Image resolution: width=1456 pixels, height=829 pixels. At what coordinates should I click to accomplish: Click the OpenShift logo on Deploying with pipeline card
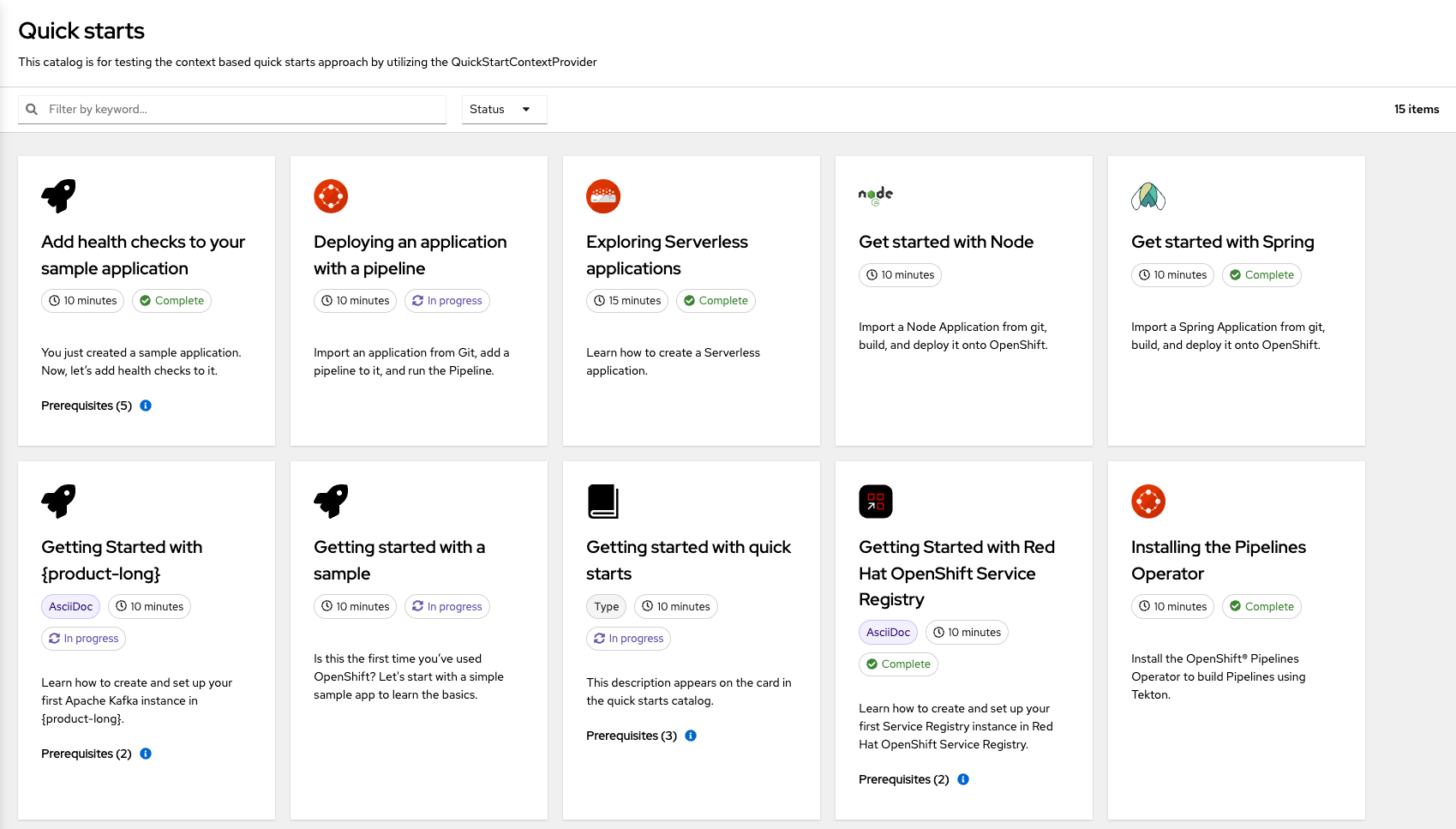[x=331, y=195]
